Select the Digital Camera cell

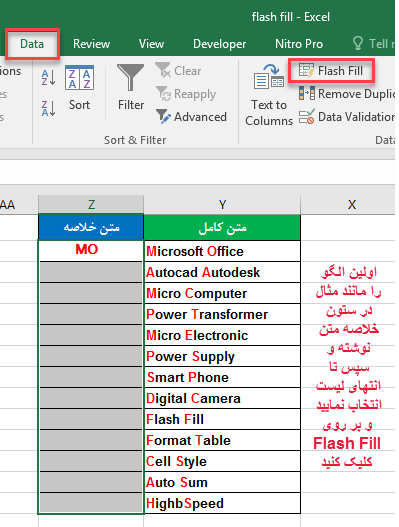click(222, 398)
